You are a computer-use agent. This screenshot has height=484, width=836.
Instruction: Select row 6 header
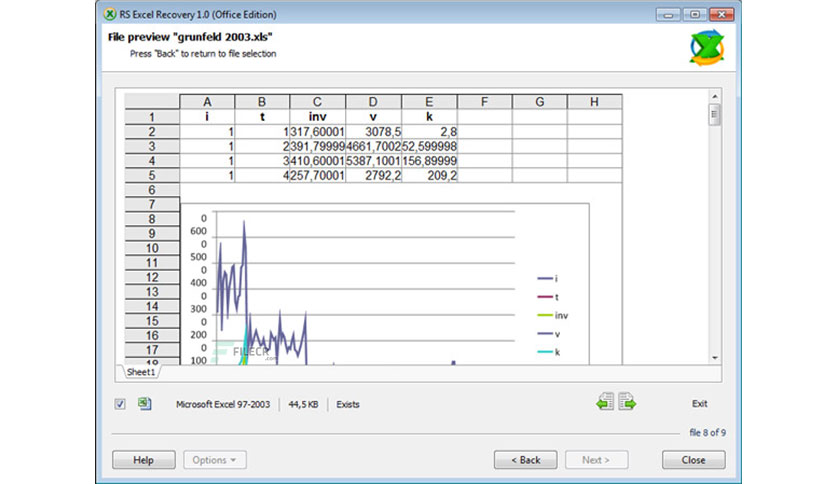152,190
